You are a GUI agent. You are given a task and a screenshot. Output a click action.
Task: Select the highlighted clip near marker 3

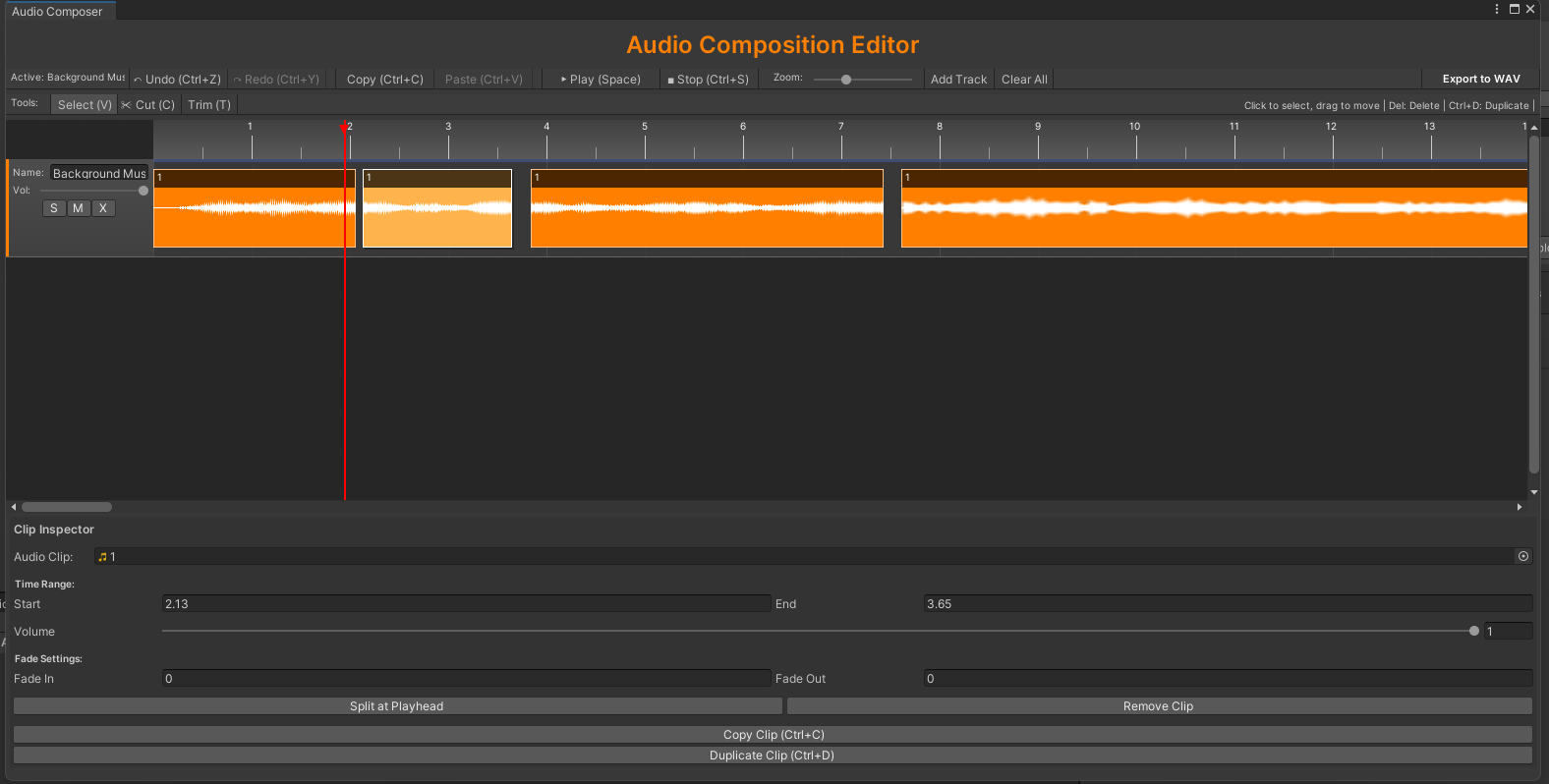pos(437,208)
